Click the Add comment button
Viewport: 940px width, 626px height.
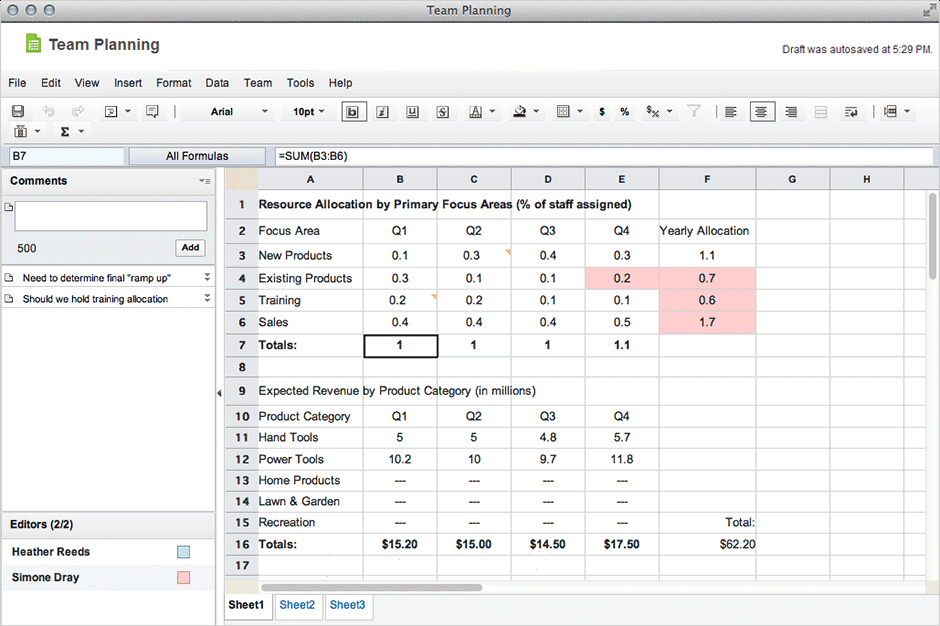click(x=190, y=248)
